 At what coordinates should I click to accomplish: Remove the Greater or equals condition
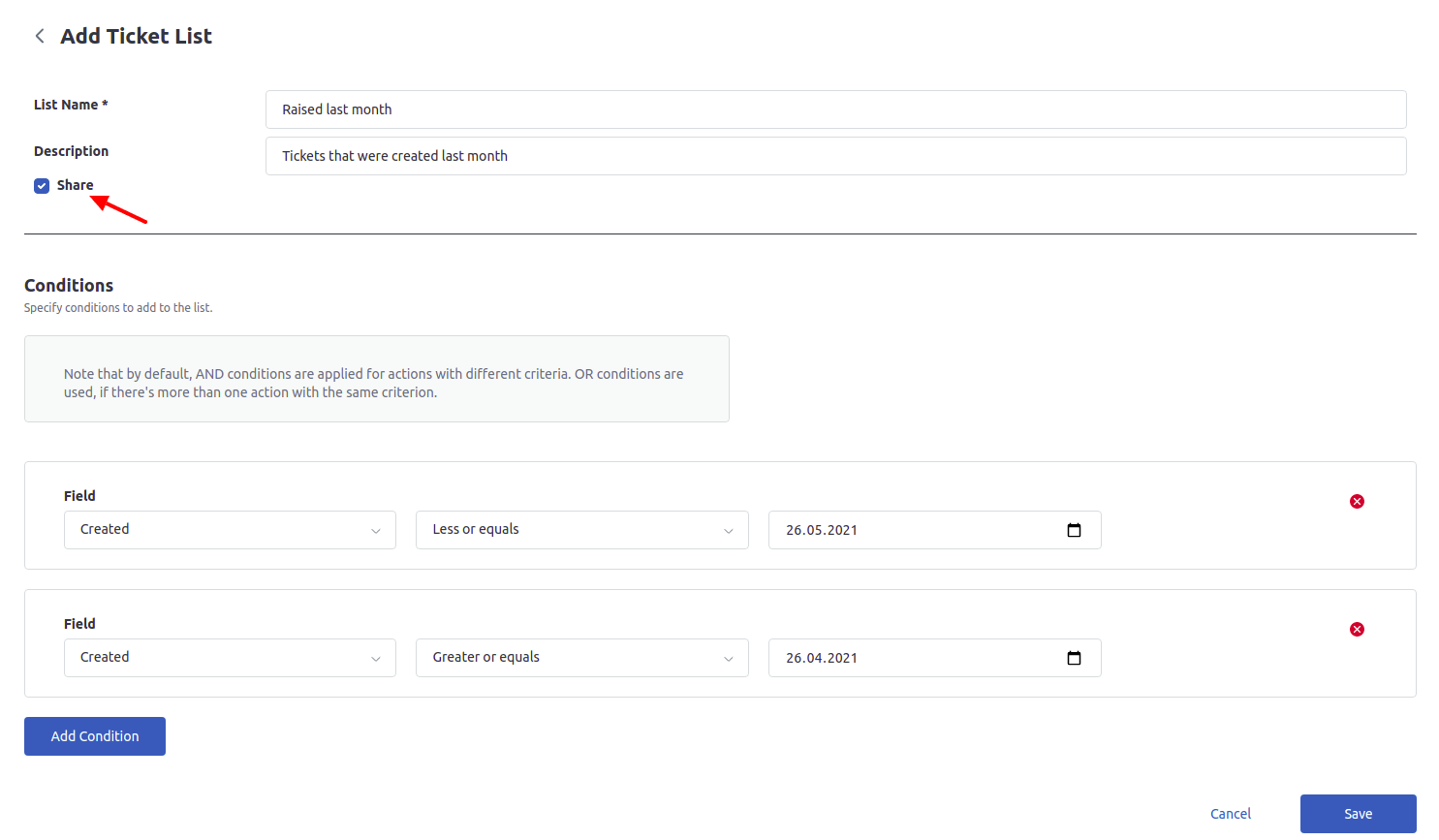1357,629
